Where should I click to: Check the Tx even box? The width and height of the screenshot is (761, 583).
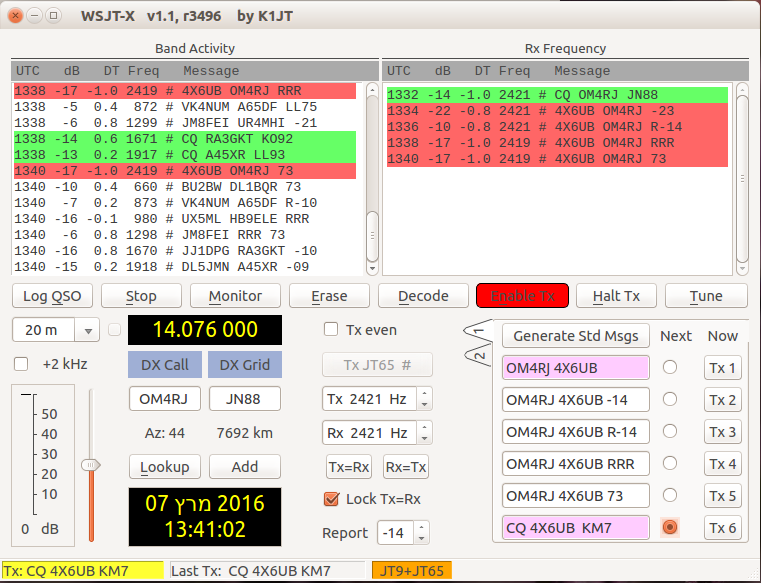(331, 330)
